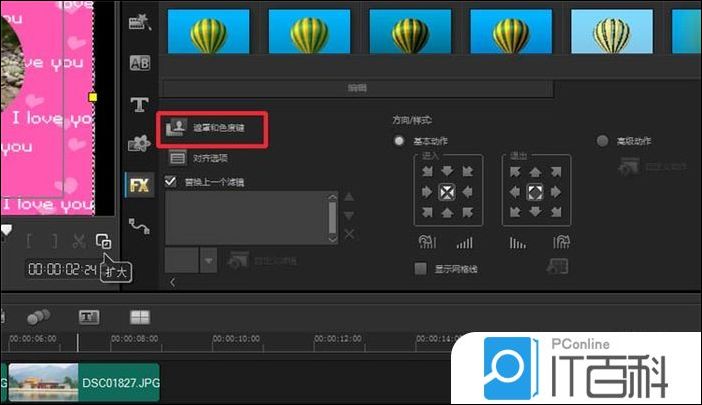Screen dimensions: 702x405
Task: Click the yellow resize handle on the preview
Action: click(x=93, y=97)
